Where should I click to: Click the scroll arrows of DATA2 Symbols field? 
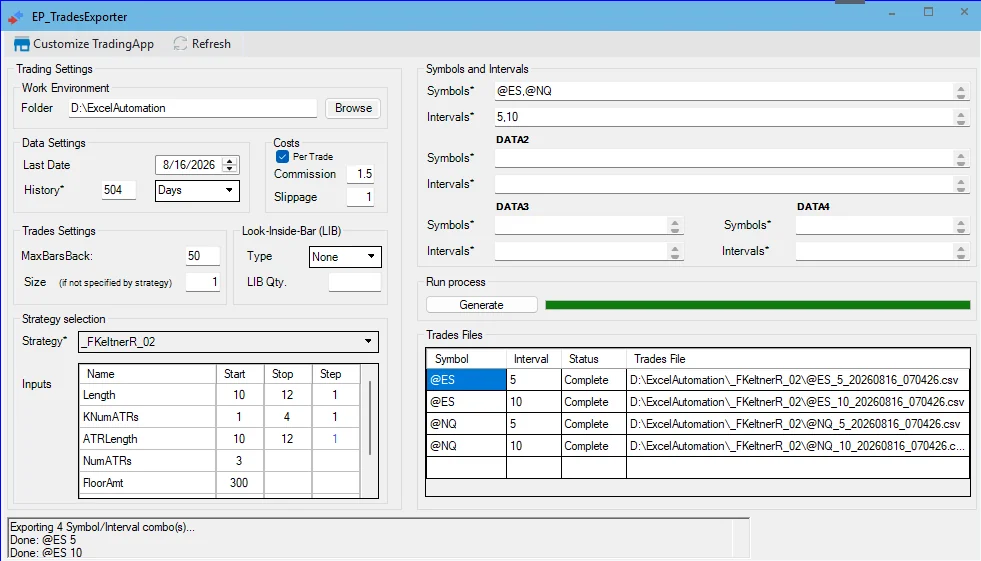961,159
